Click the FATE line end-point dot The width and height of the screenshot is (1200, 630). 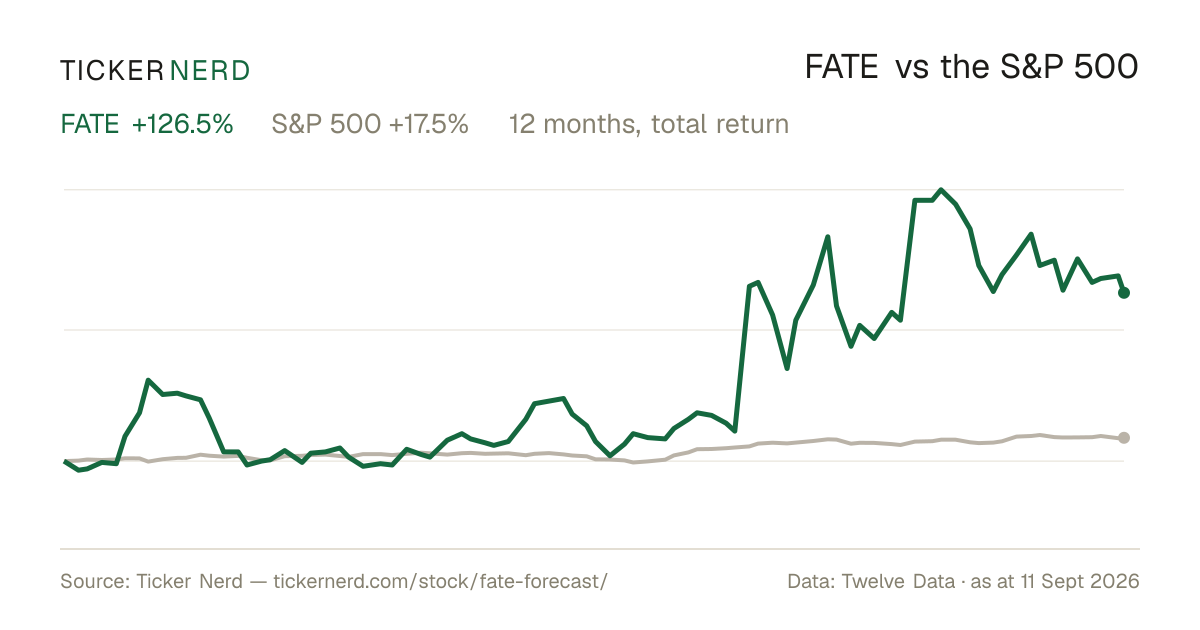tap(1124, 293)
